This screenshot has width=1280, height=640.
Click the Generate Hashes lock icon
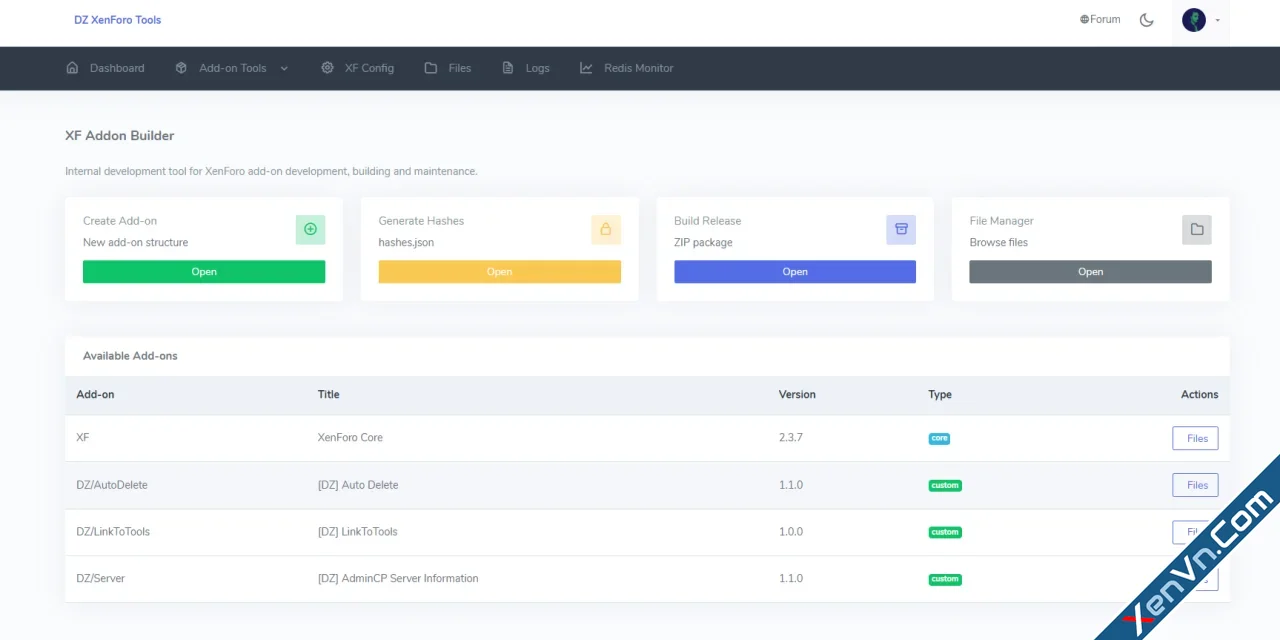pyautogui.click(x=605, y=229)
